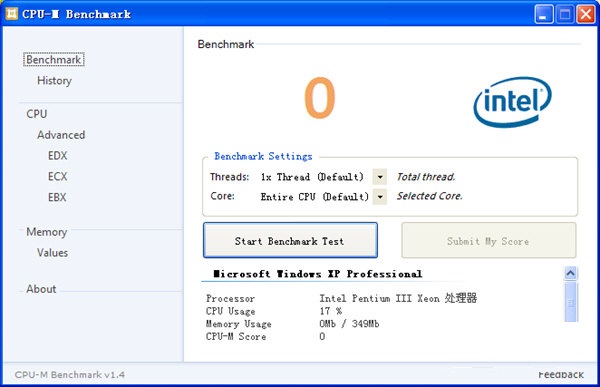Click the 'CPU-M Score' label

[x=236, y=336]
